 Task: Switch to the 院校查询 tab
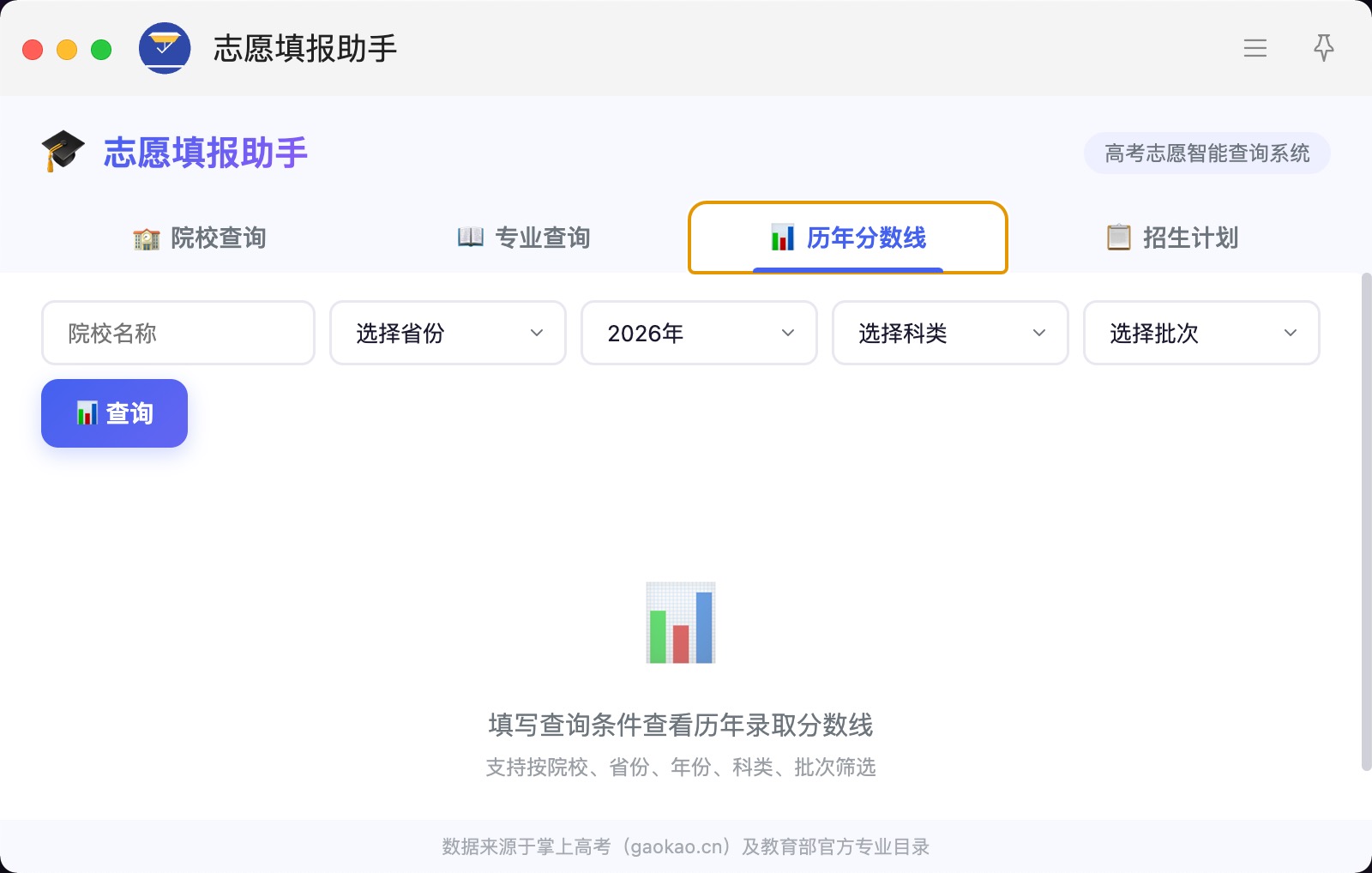pyautogui.click(x=200, y=238)
